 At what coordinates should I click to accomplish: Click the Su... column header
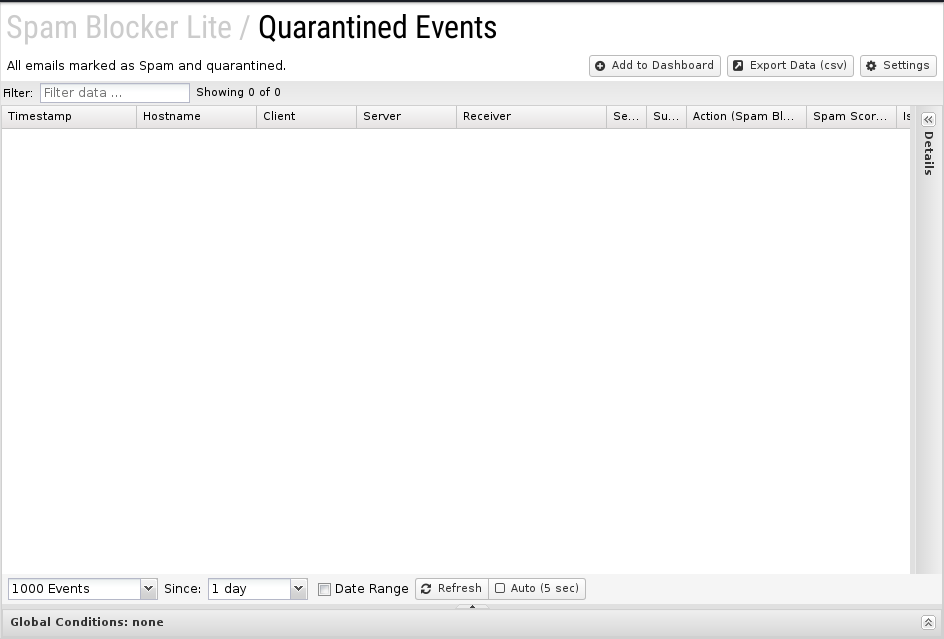666,116
